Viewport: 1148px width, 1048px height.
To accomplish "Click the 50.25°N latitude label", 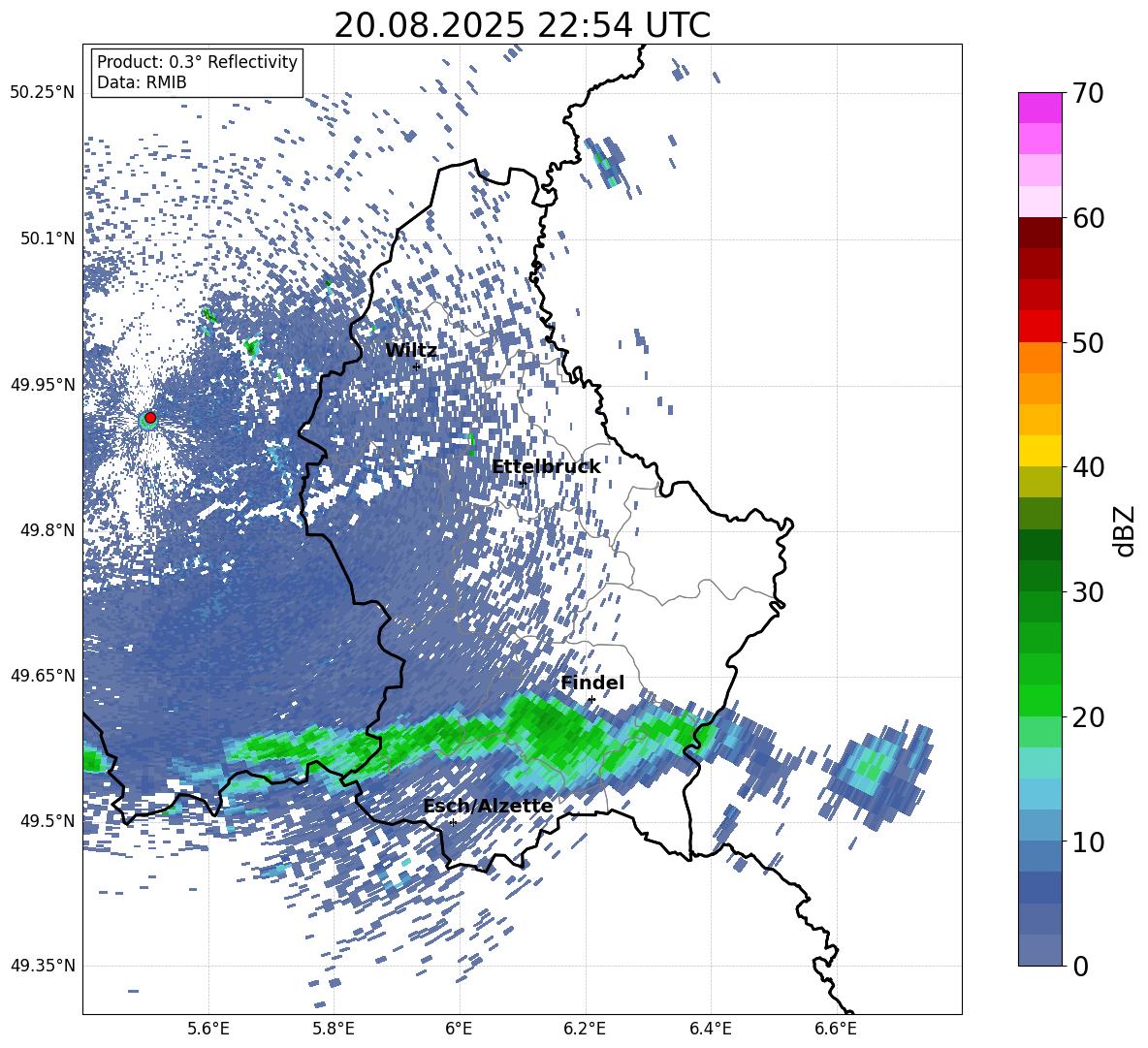I will pyautogui.click(x=43, y=93).
